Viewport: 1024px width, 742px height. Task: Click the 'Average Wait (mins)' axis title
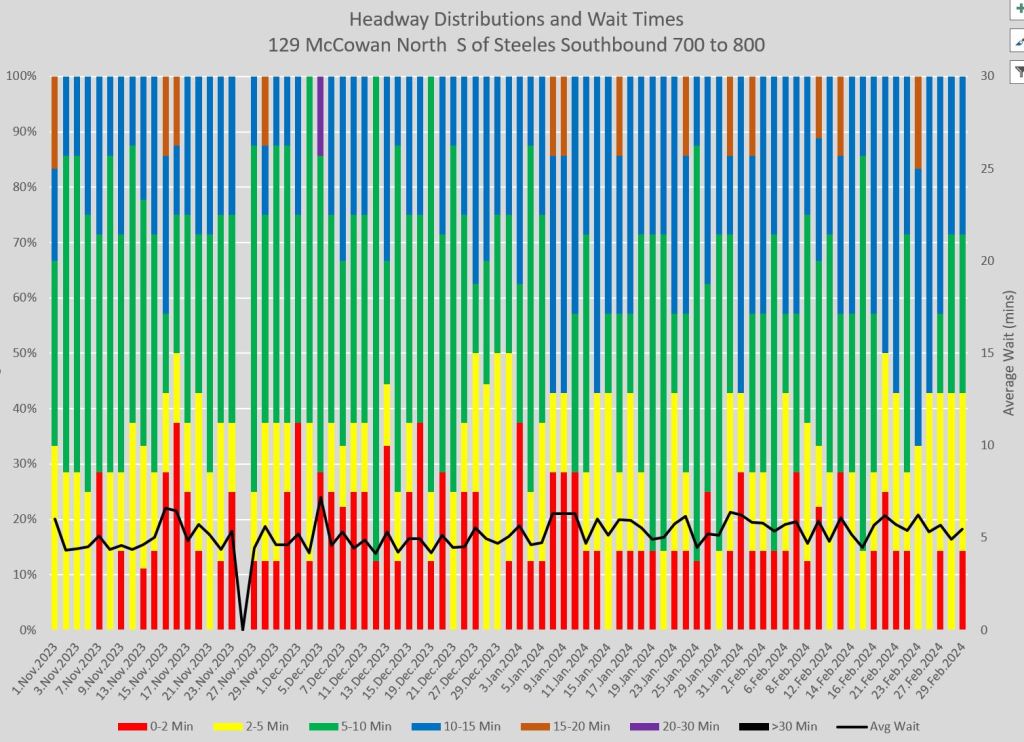click(1009, 352)
